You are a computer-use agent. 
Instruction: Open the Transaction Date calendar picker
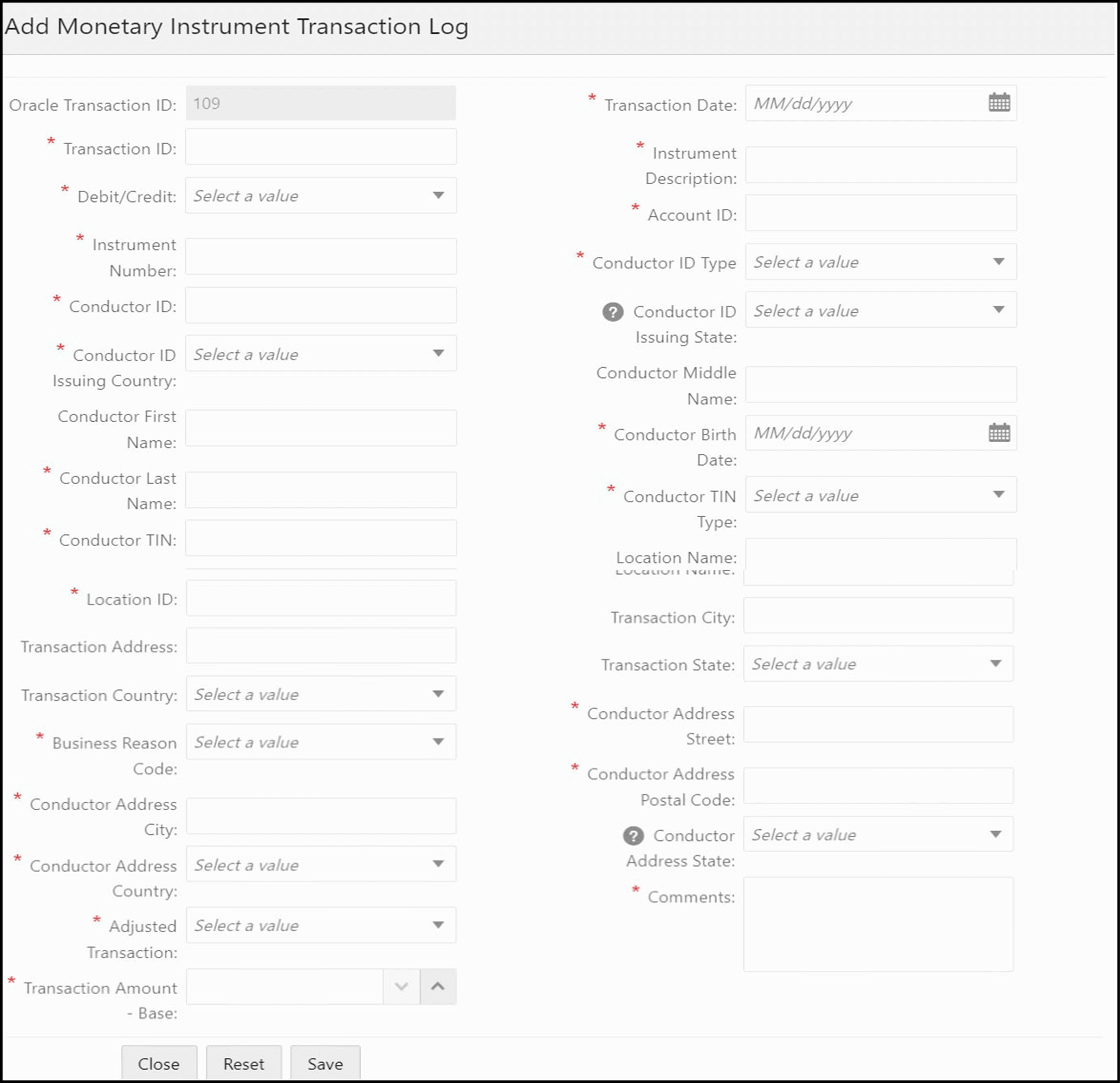[999, 104]
